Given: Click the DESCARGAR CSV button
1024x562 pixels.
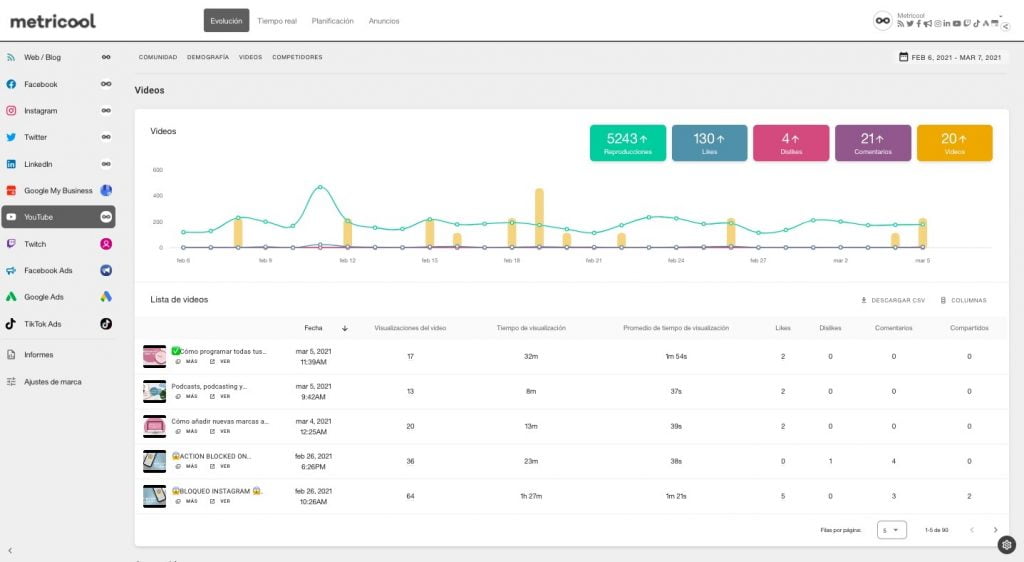Looking at the screenshot, I should pos(893,300).
